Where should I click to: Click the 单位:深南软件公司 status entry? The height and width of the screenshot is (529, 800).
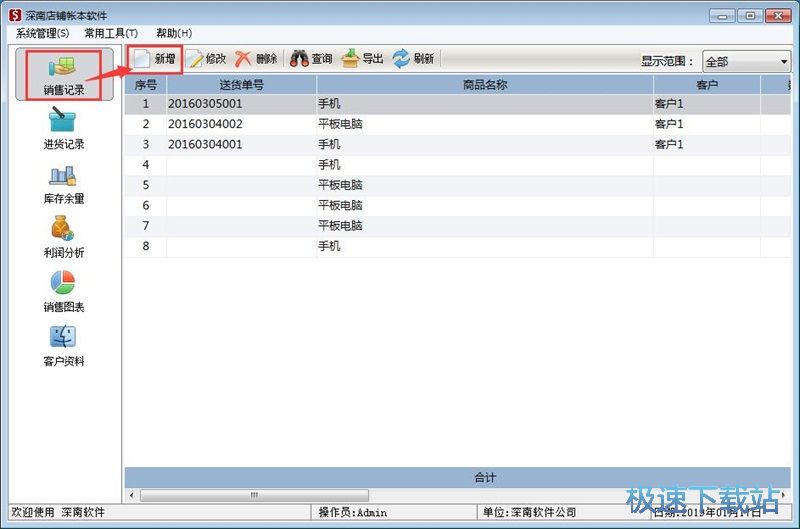(530, 512)
